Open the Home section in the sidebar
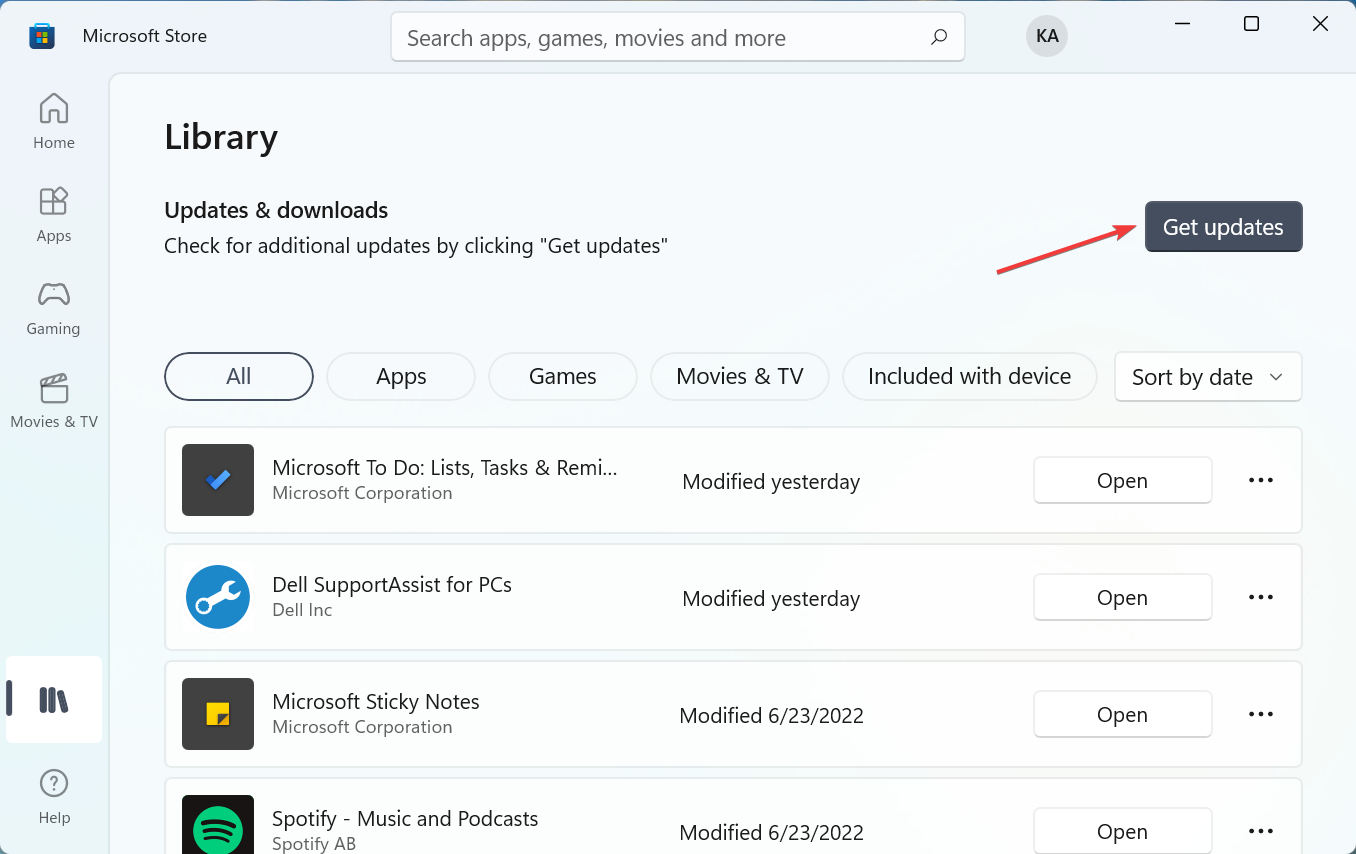The image size is (1356, 854). [53, 120]
